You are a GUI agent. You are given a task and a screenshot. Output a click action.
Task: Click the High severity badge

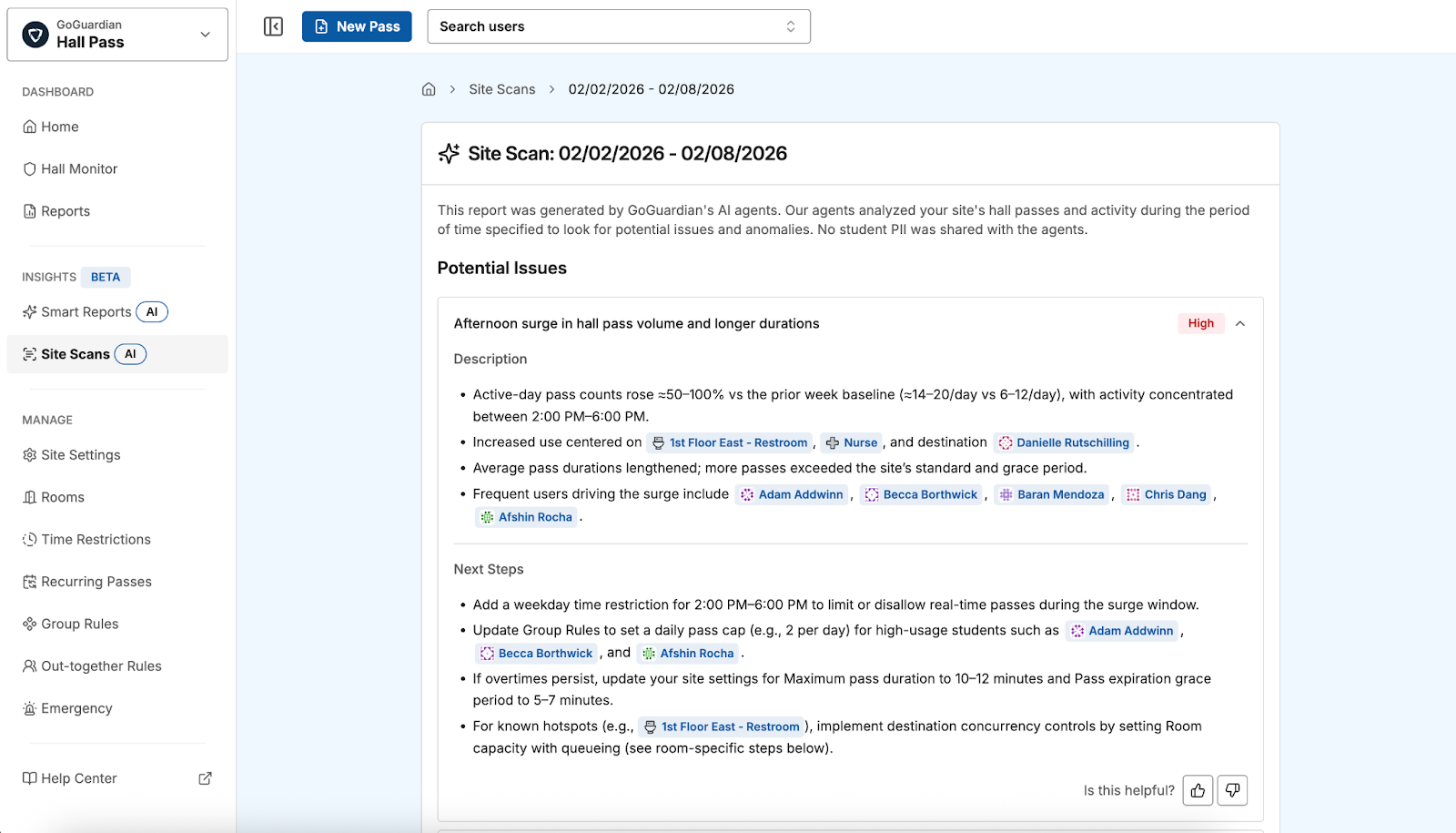(x=1200, y=323)
